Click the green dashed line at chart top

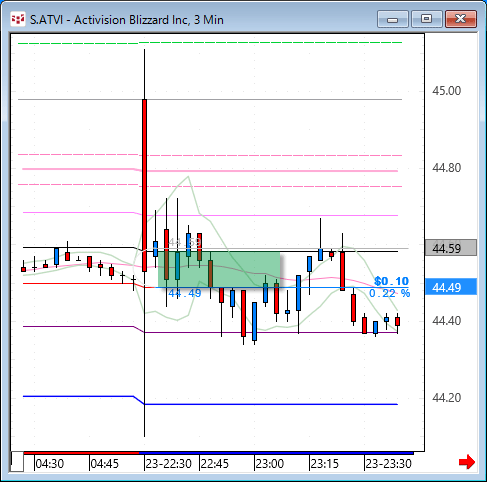tap(210, 43)
